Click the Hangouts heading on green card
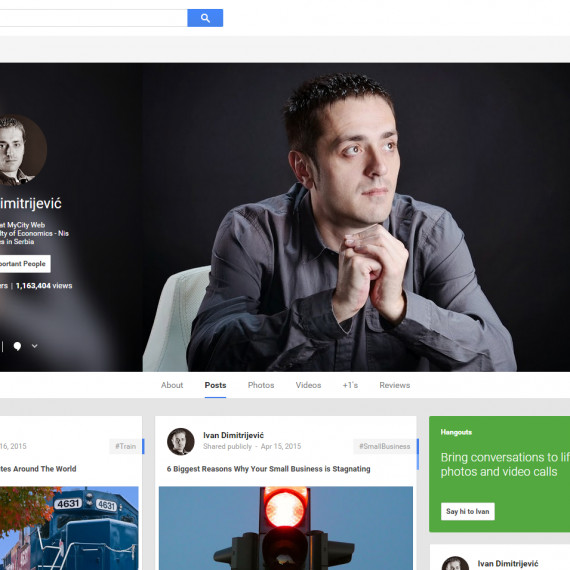This screenshot has width=570, height=570. coord(456,432)
